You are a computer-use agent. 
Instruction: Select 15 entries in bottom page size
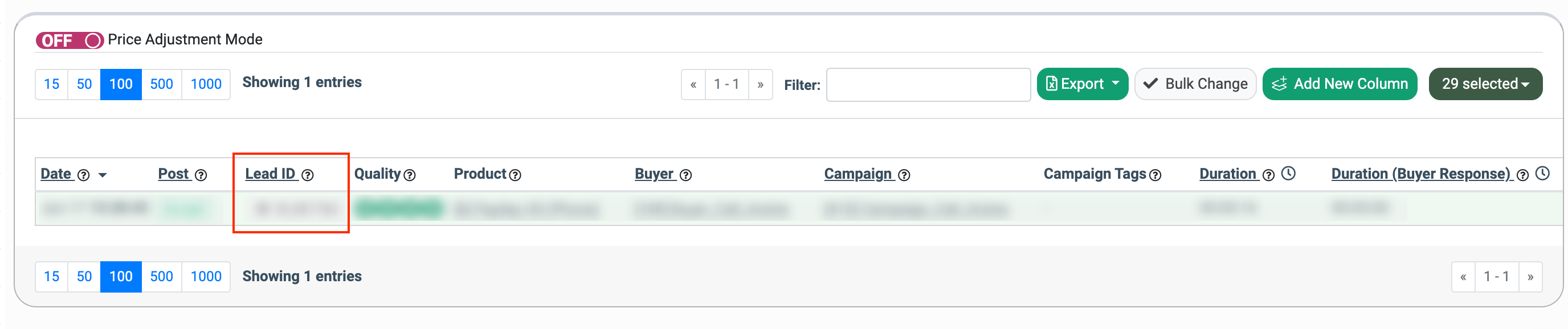[52, 277]
